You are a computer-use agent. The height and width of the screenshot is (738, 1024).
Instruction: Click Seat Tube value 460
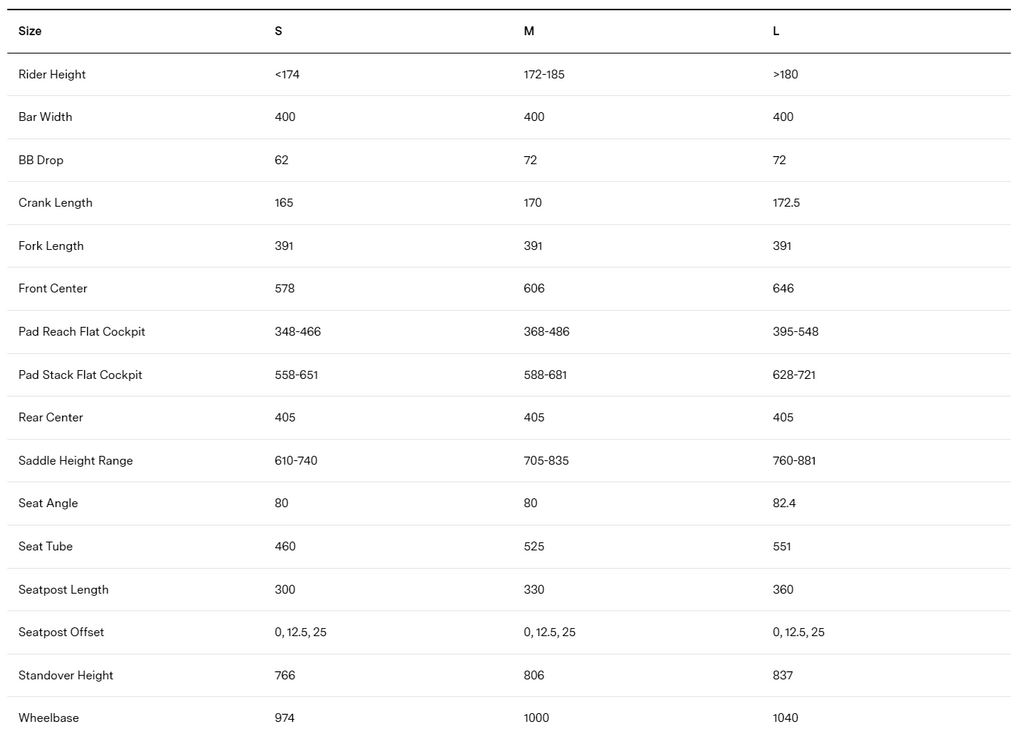tap(285, 546)
